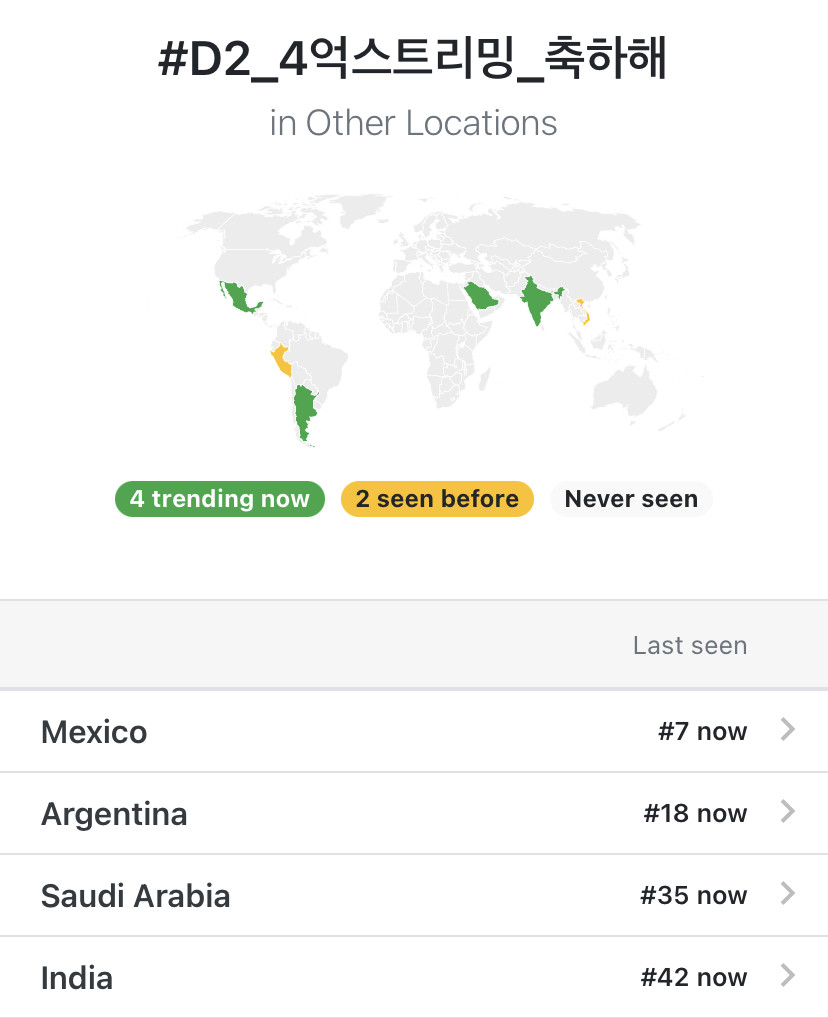
Task: Open the India row chevron arrow
Action: [x=788, y=976]
